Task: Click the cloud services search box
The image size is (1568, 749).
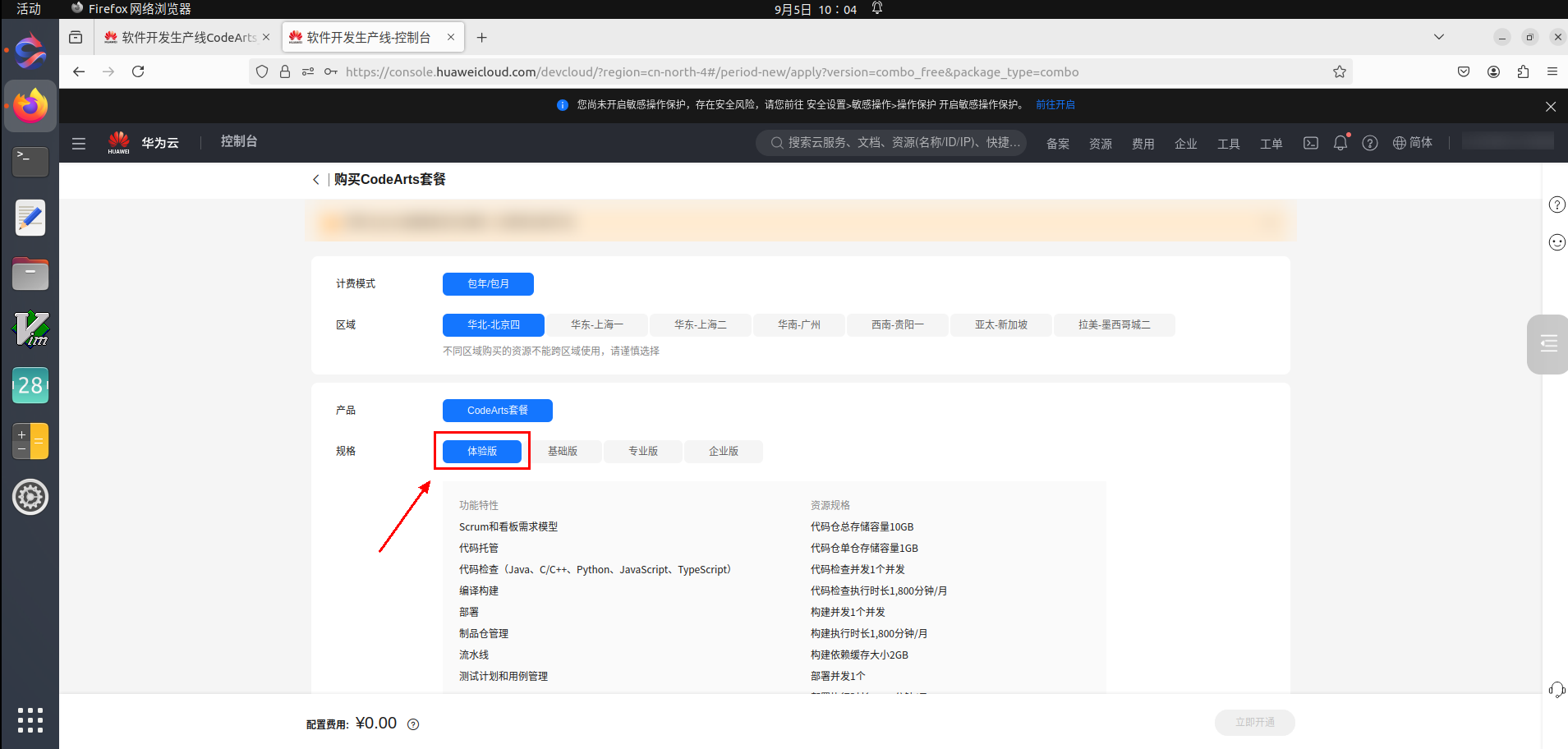Action: point(891,143)
